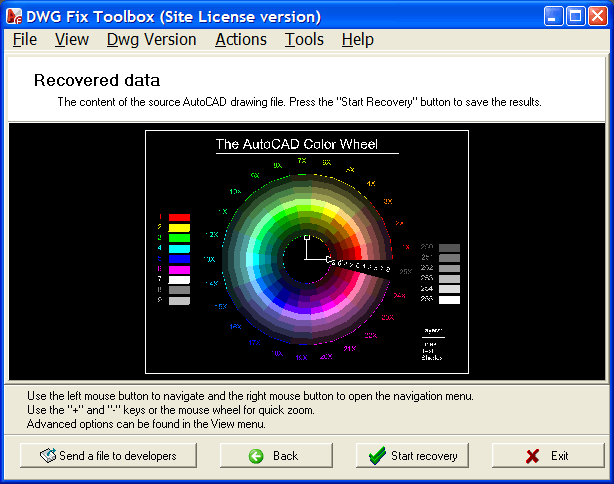Click the red X icon on Exit
The width and height of the screenshot is (614, 484).
click(533, 456)
